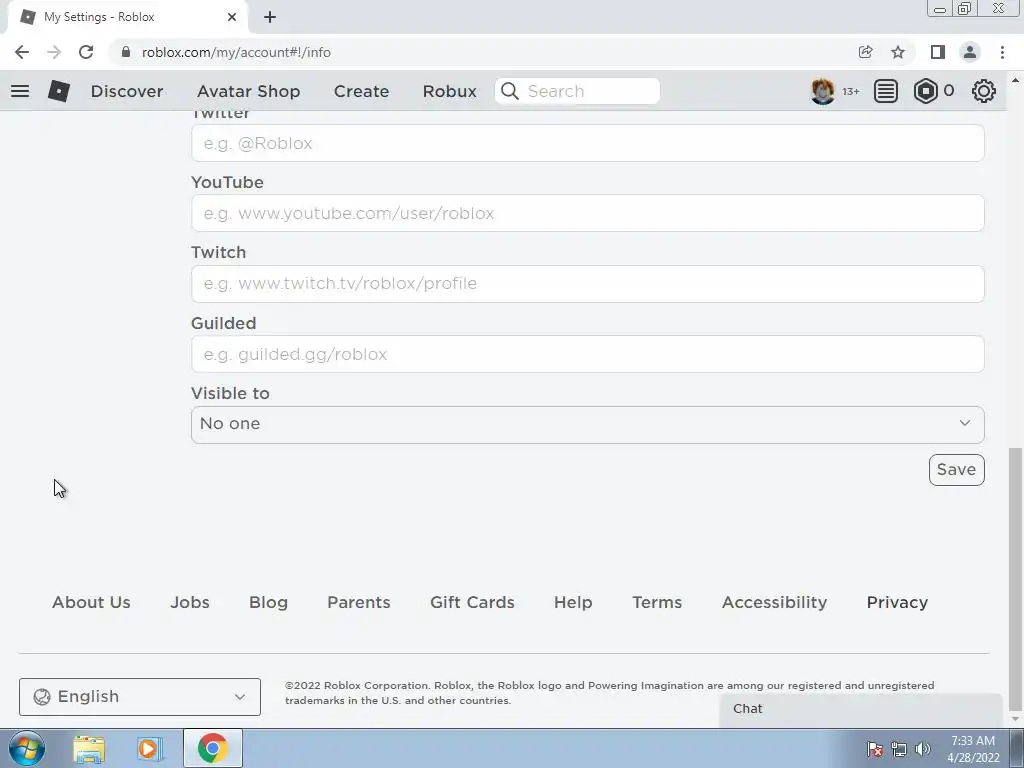Open the settings gear icon
The image size is (1024, 768).
(984, 91)
